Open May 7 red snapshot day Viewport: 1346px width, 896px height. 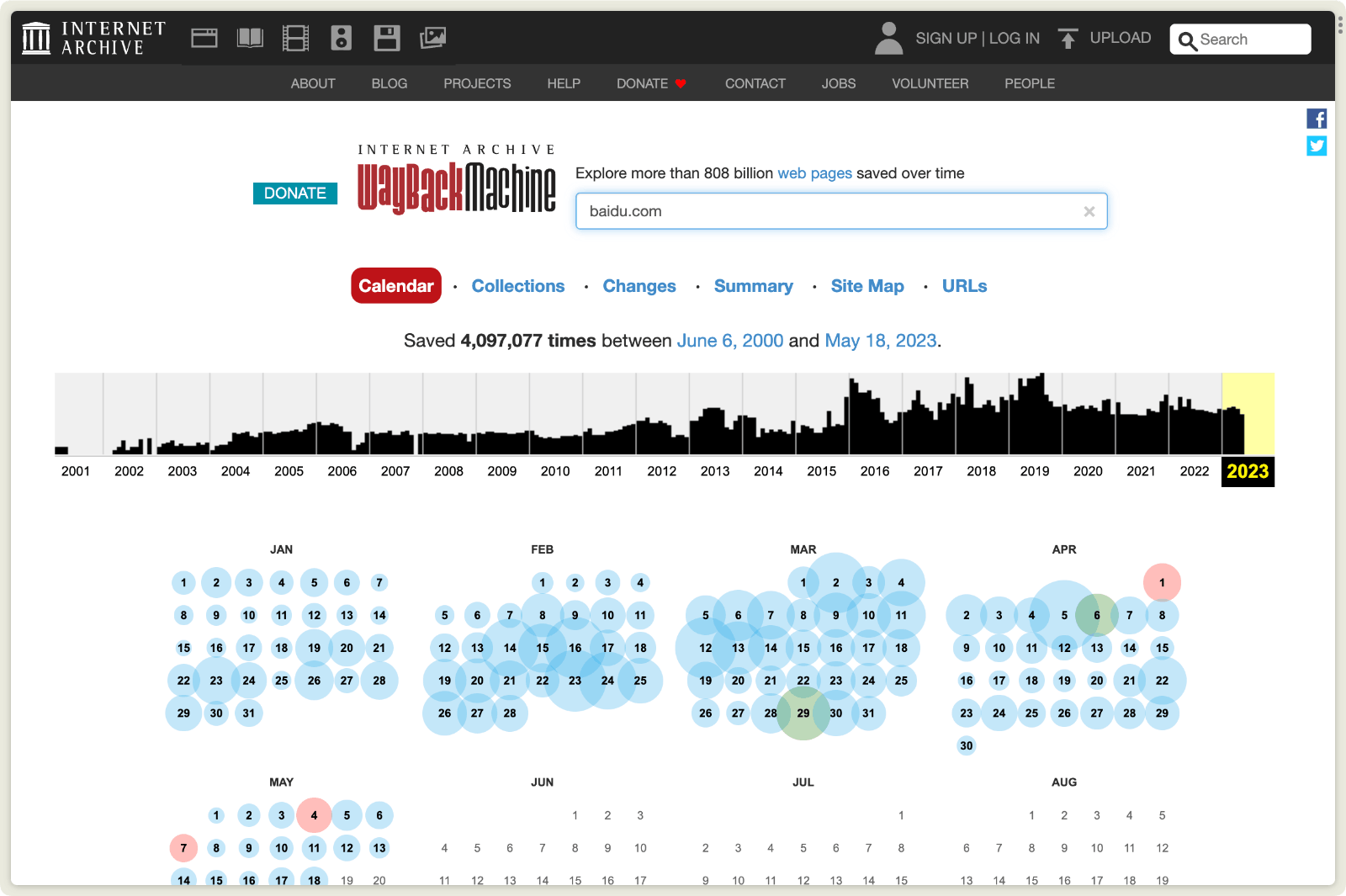pos(183,848)
